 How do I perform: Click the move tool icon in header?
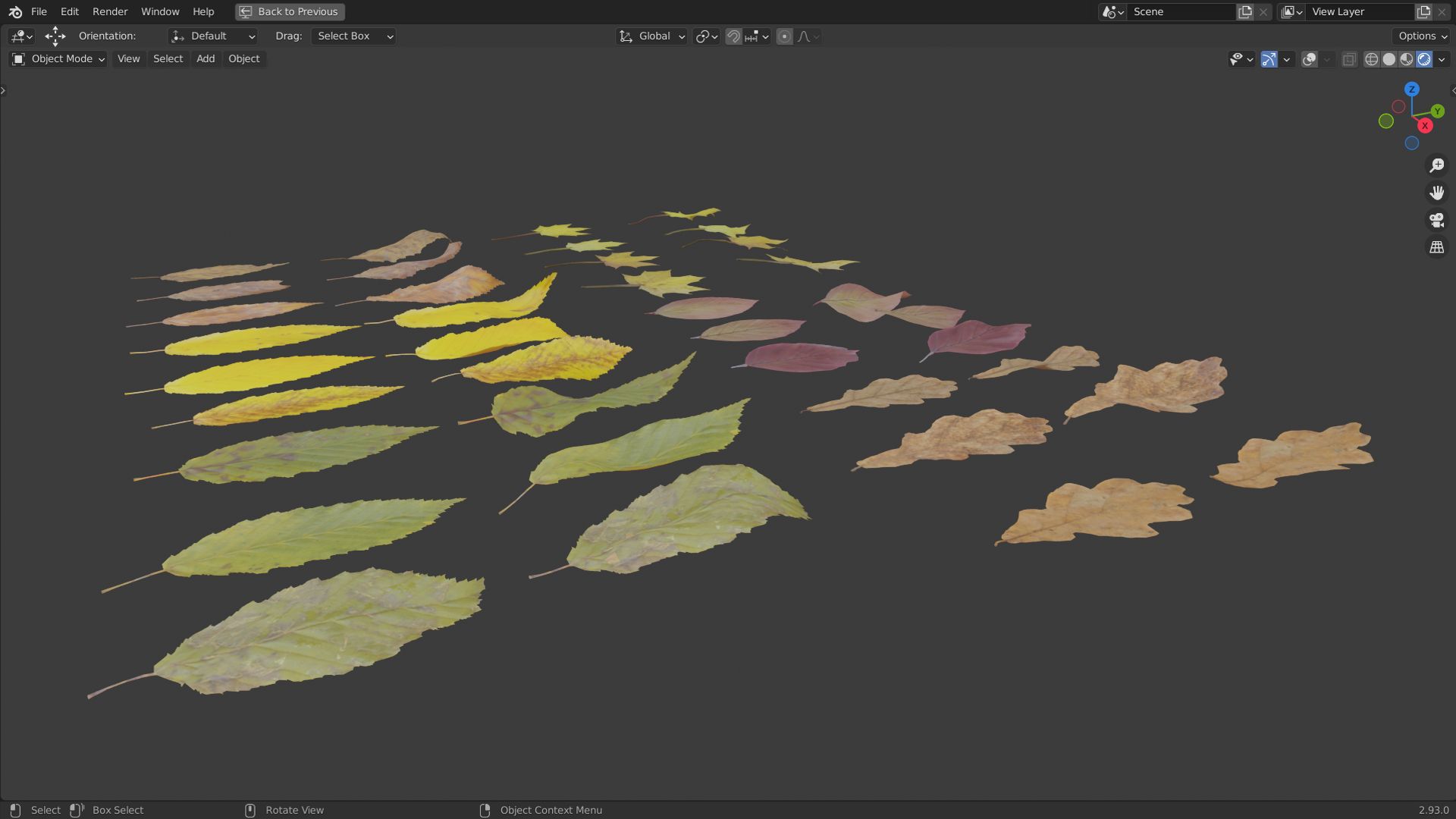click(x=55, y=36)
